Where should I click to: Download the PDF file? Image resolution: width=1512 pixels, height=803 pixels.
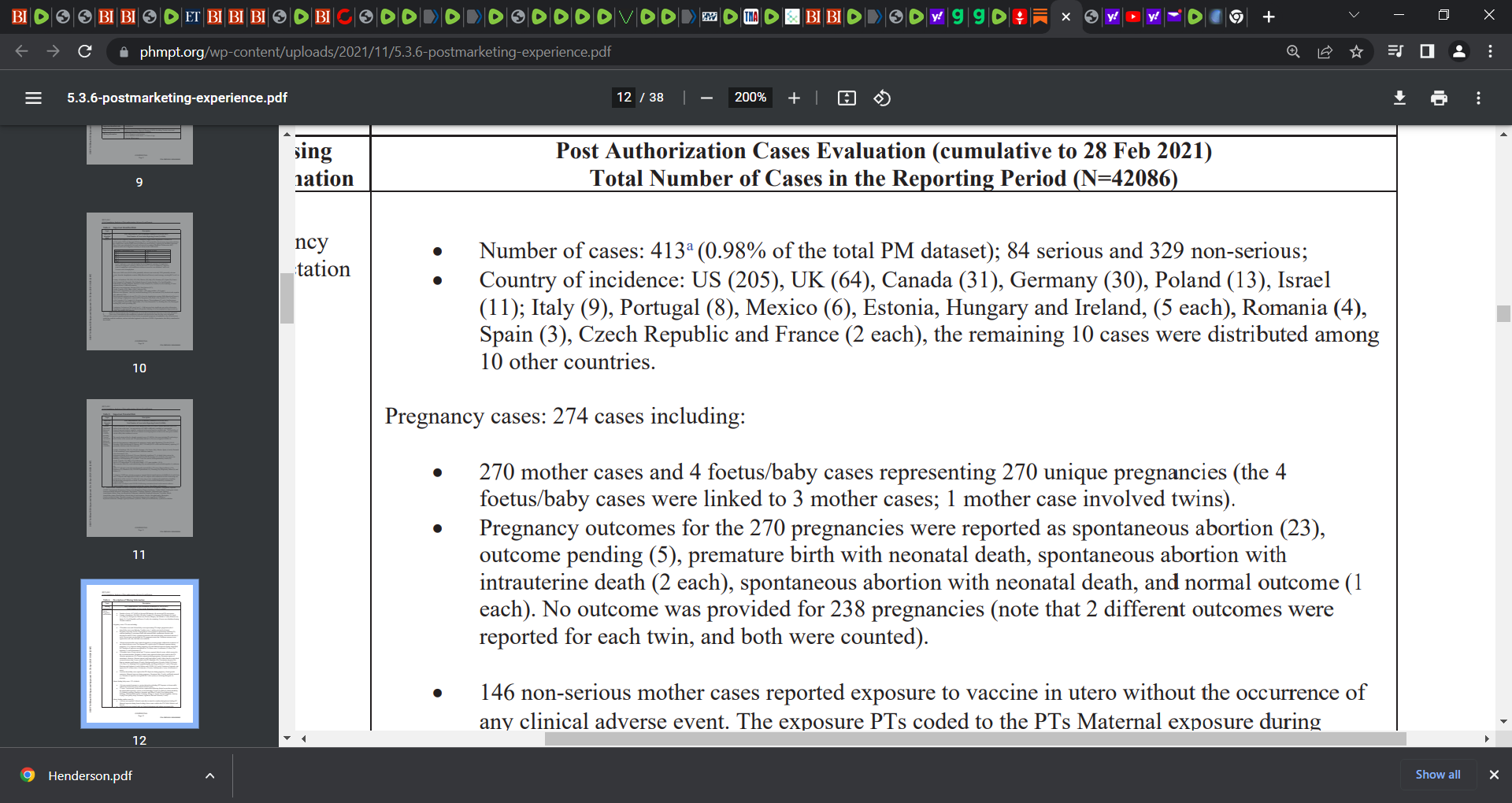click(1399, 98)
